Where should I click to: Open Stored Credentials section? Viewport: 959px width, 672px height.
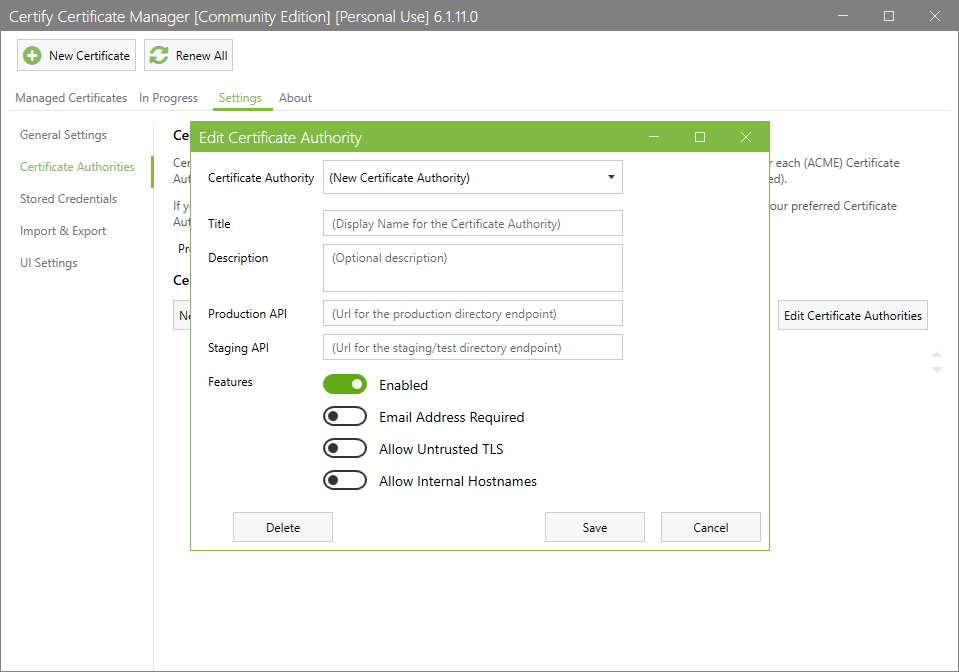tap(68, 199)
